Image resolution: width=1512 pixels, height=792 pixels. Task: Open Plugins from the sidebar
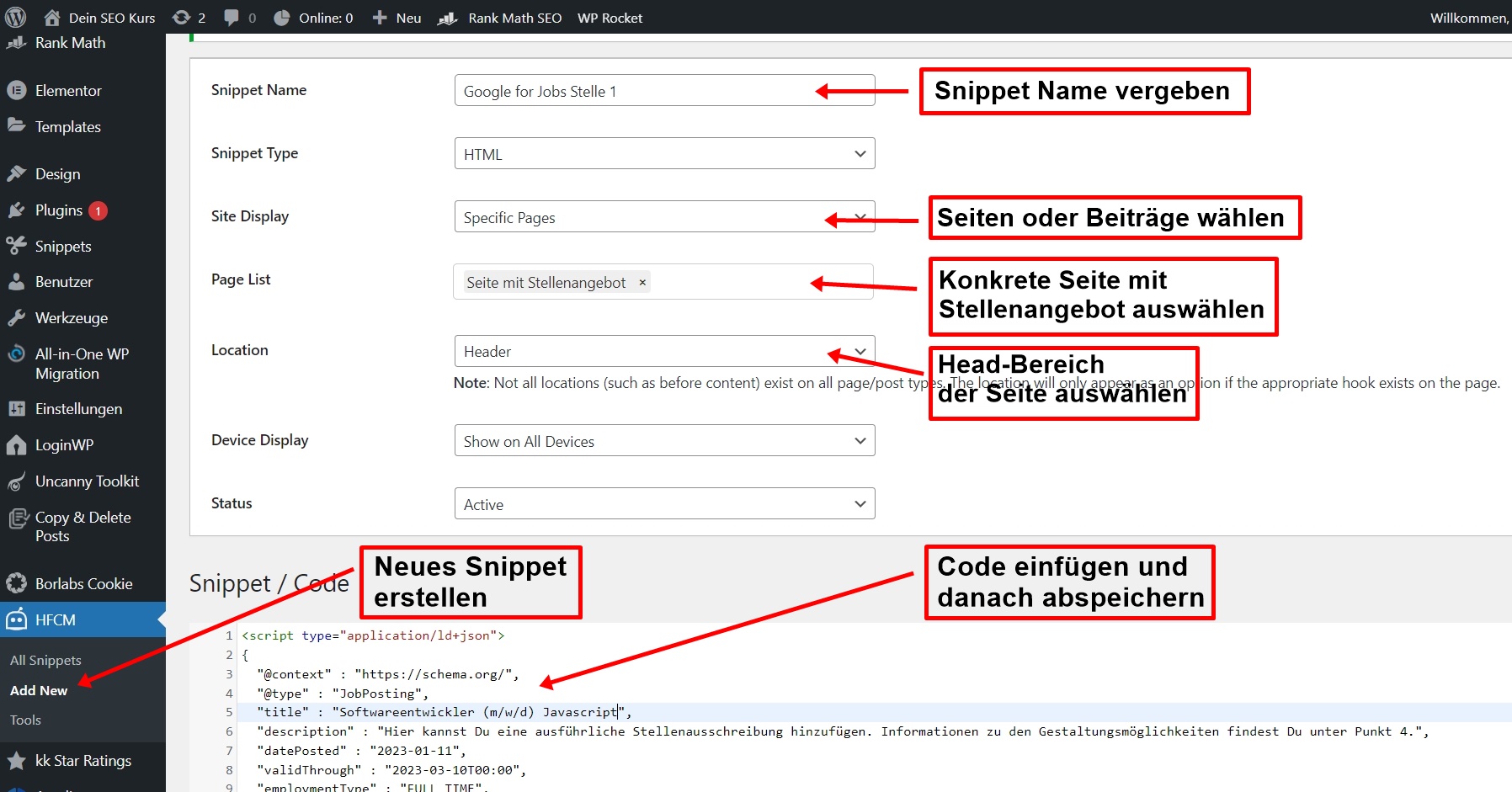tap(59, 210)
